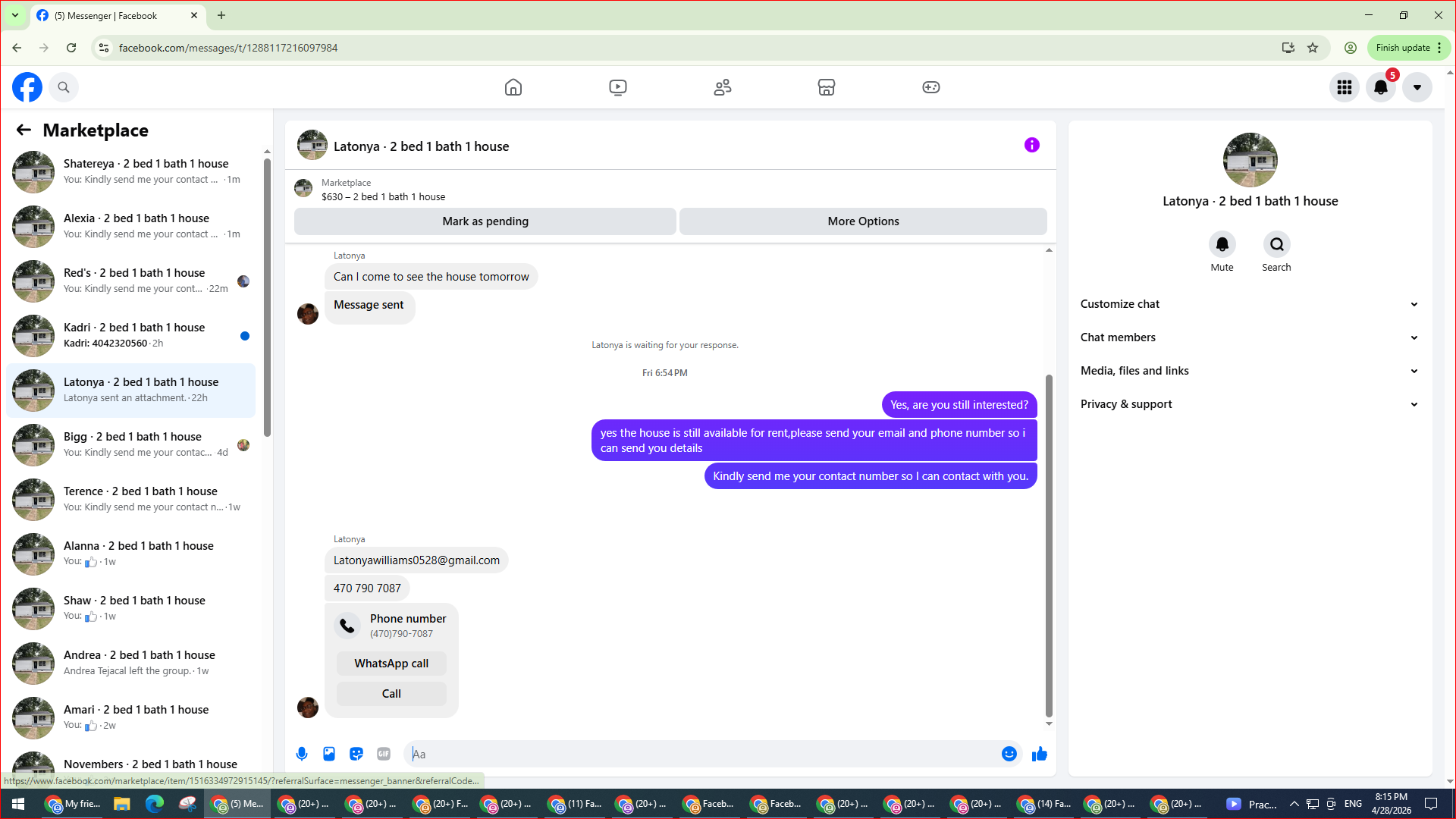Viewport: 1456px width, 819px height.
Task: Open the emoji picker in message box
Action: pos(1009,754)
